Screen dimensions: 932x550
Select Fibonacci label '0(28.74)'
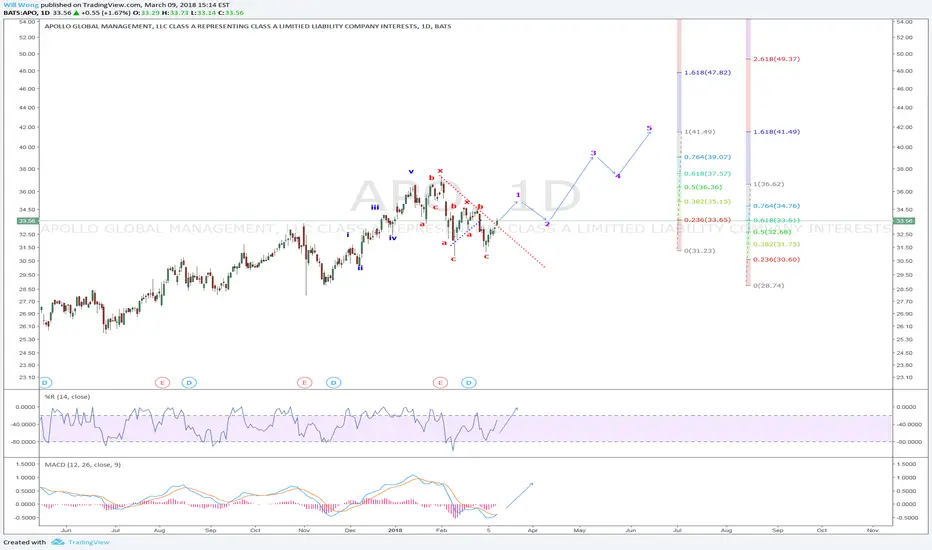coord(769,285)
